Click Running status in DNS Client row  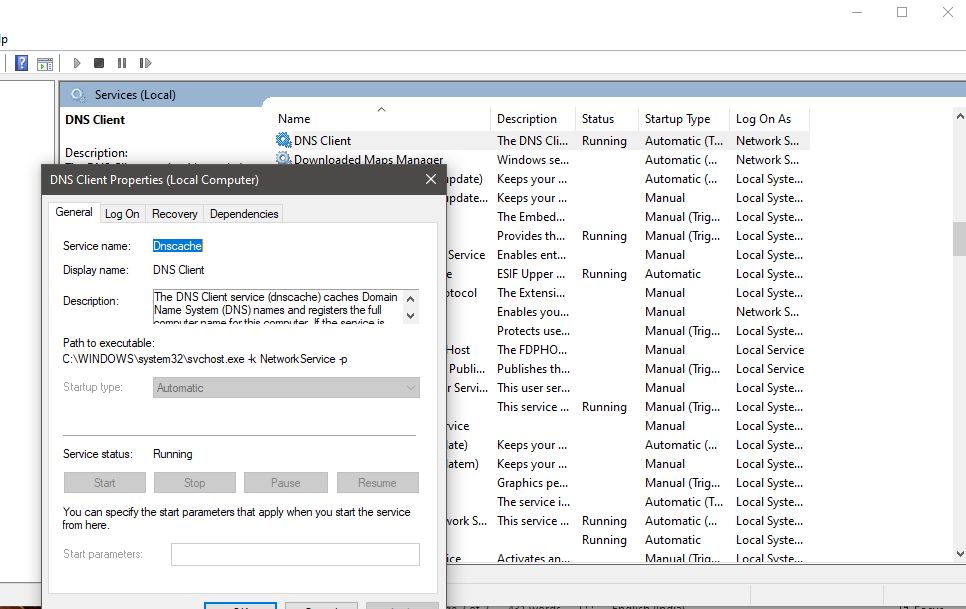click(x=604, y=140)
